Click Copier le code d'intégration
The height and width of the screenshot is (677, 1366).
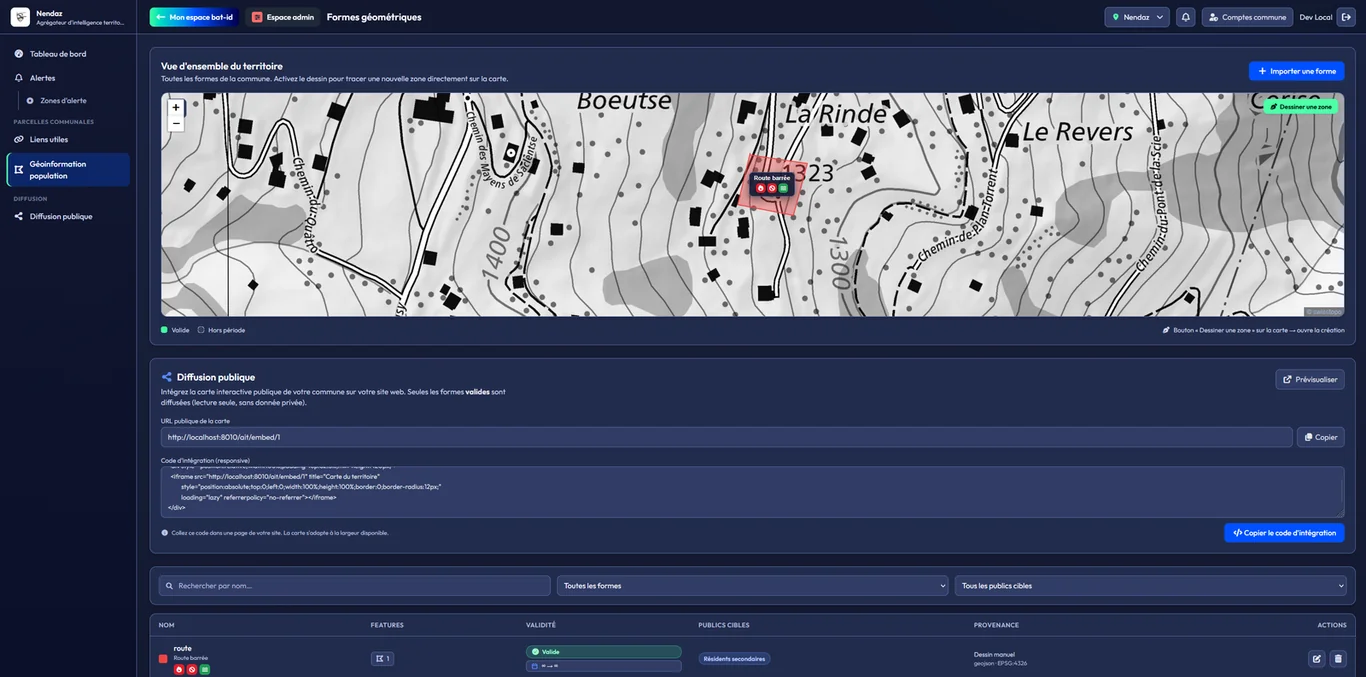(1284, 533)
